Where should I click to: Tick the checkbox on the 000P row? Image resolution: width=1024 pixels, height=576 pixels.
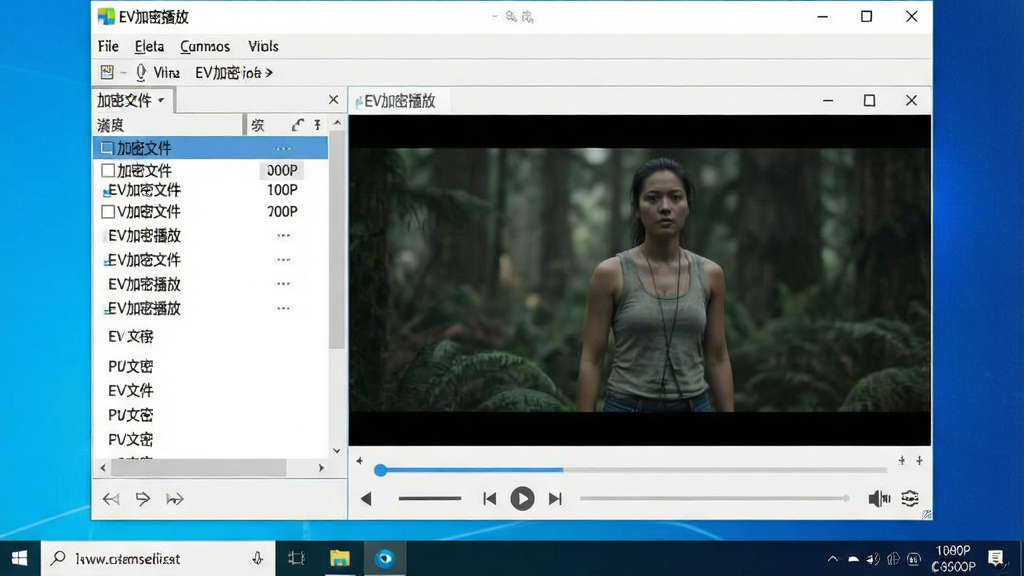click(x=108, y=170)
